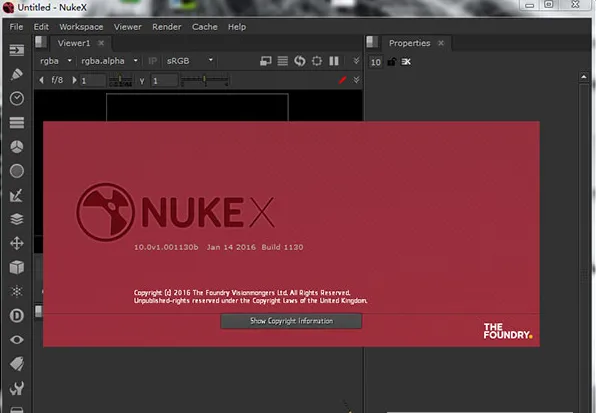Select the Viewer1 tab
596x413 pixels.
click(x=74, y=43)
